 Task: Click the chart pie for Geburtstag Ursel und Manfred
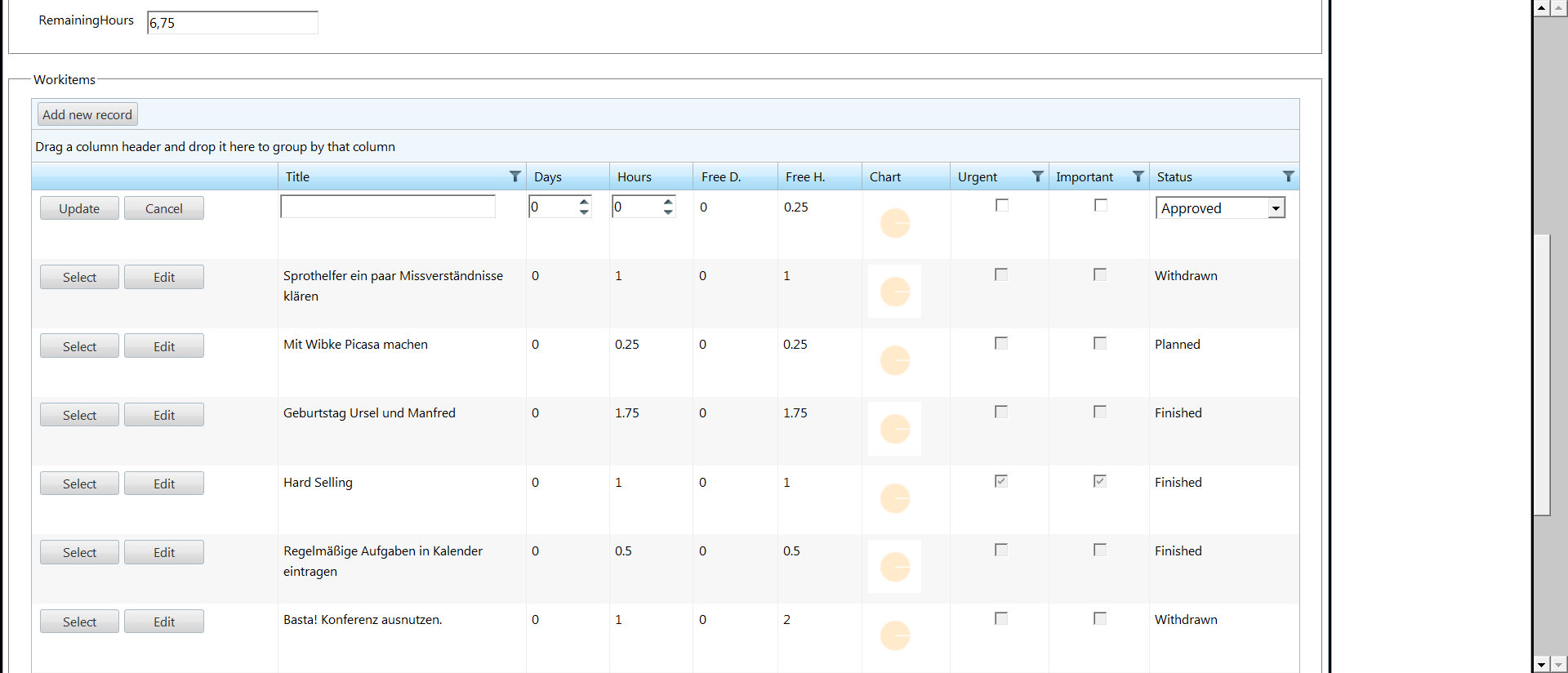pos(895,429)
